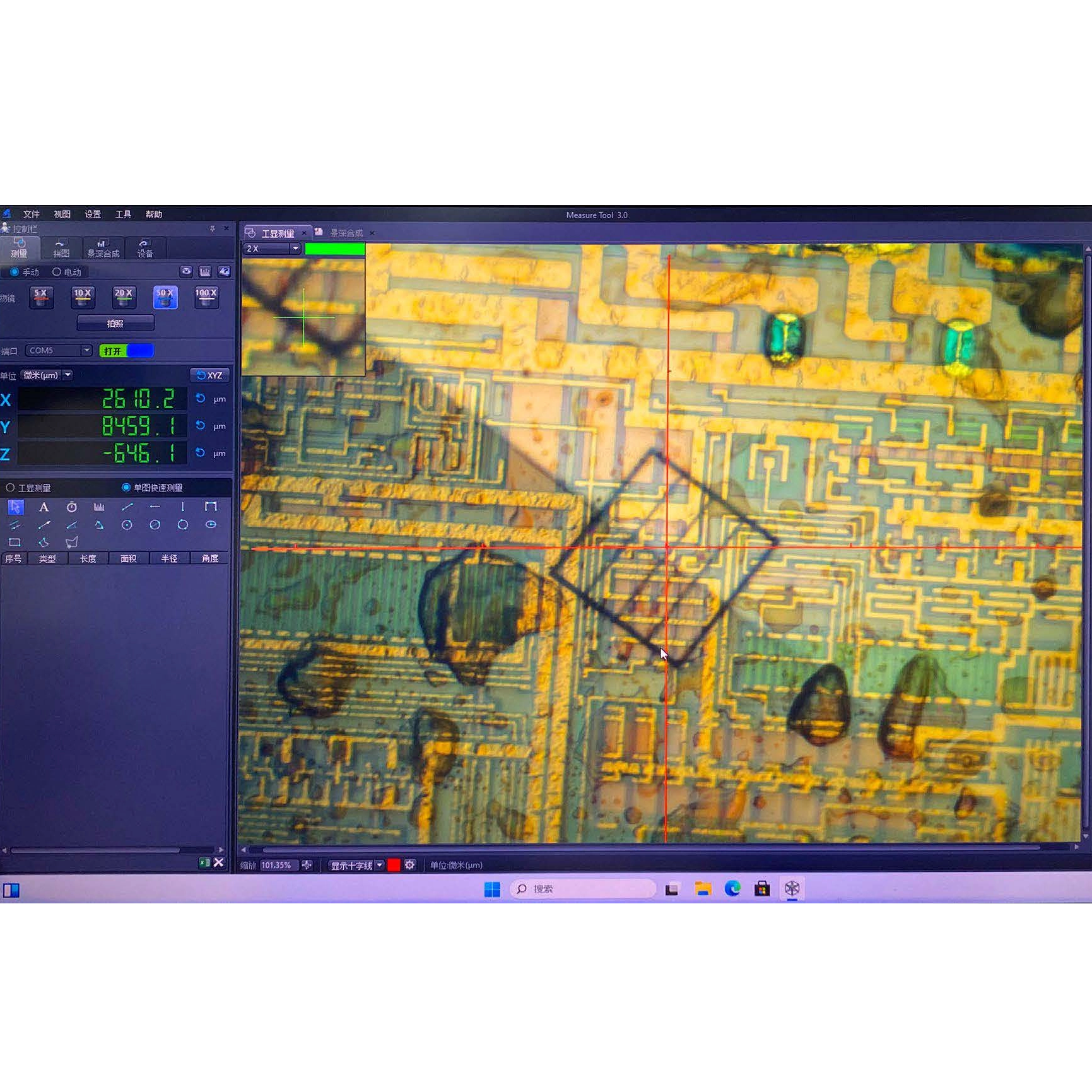Open the crosshair settings gear

pyautogui.click(x=409, y=865)
